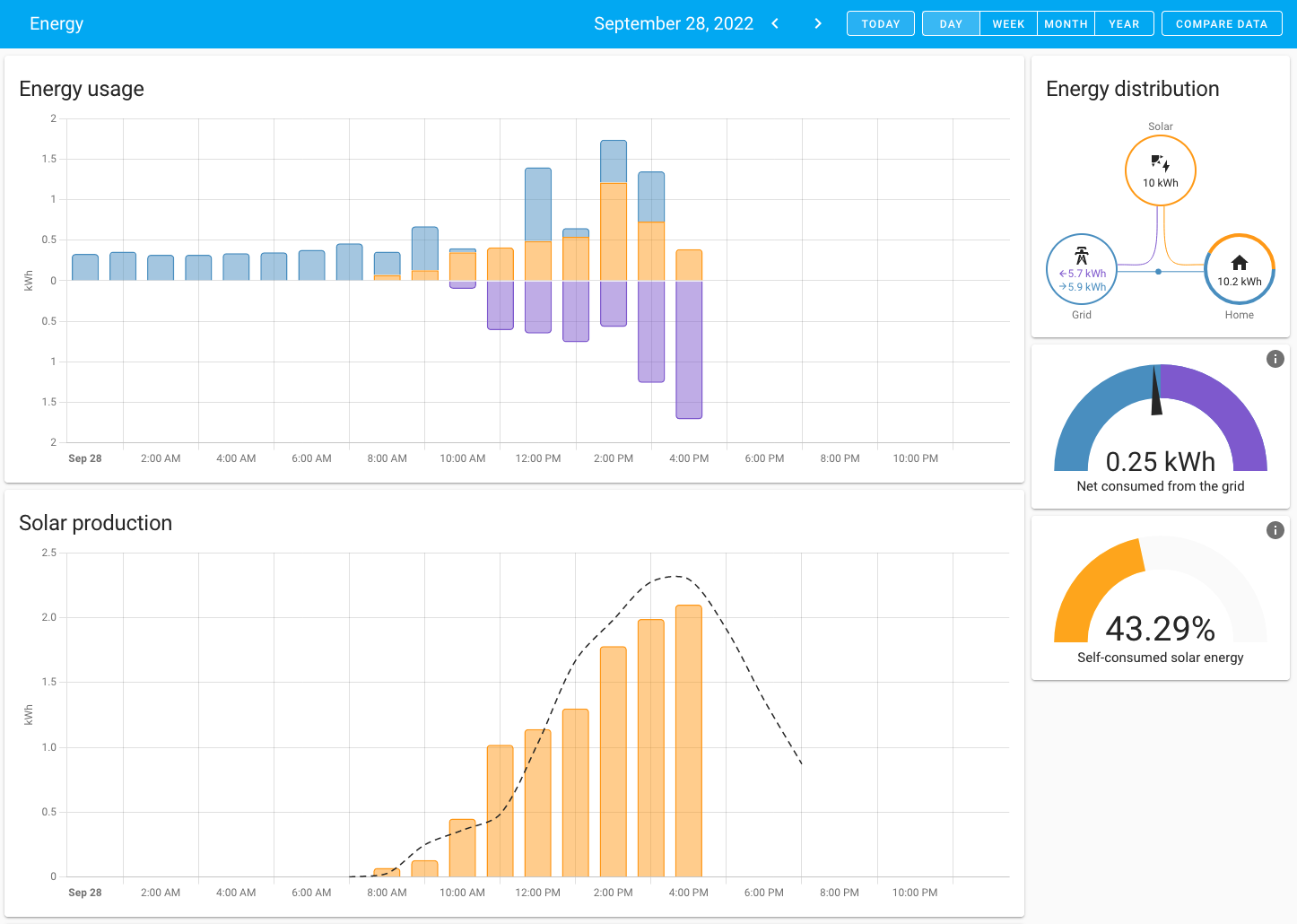This screenshot has width=1297, height=924.
Task: Click the grid transmission tower icon
Action: coord(1082,256)
